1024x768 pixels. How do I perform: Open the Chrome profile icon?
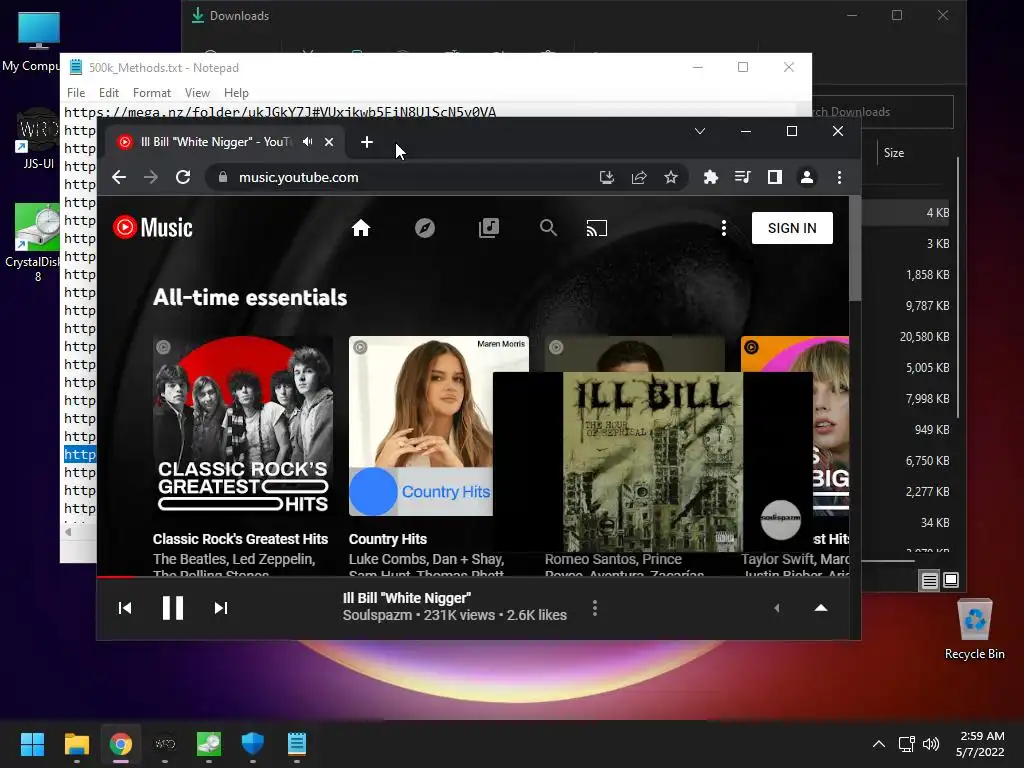coord(807,177)
